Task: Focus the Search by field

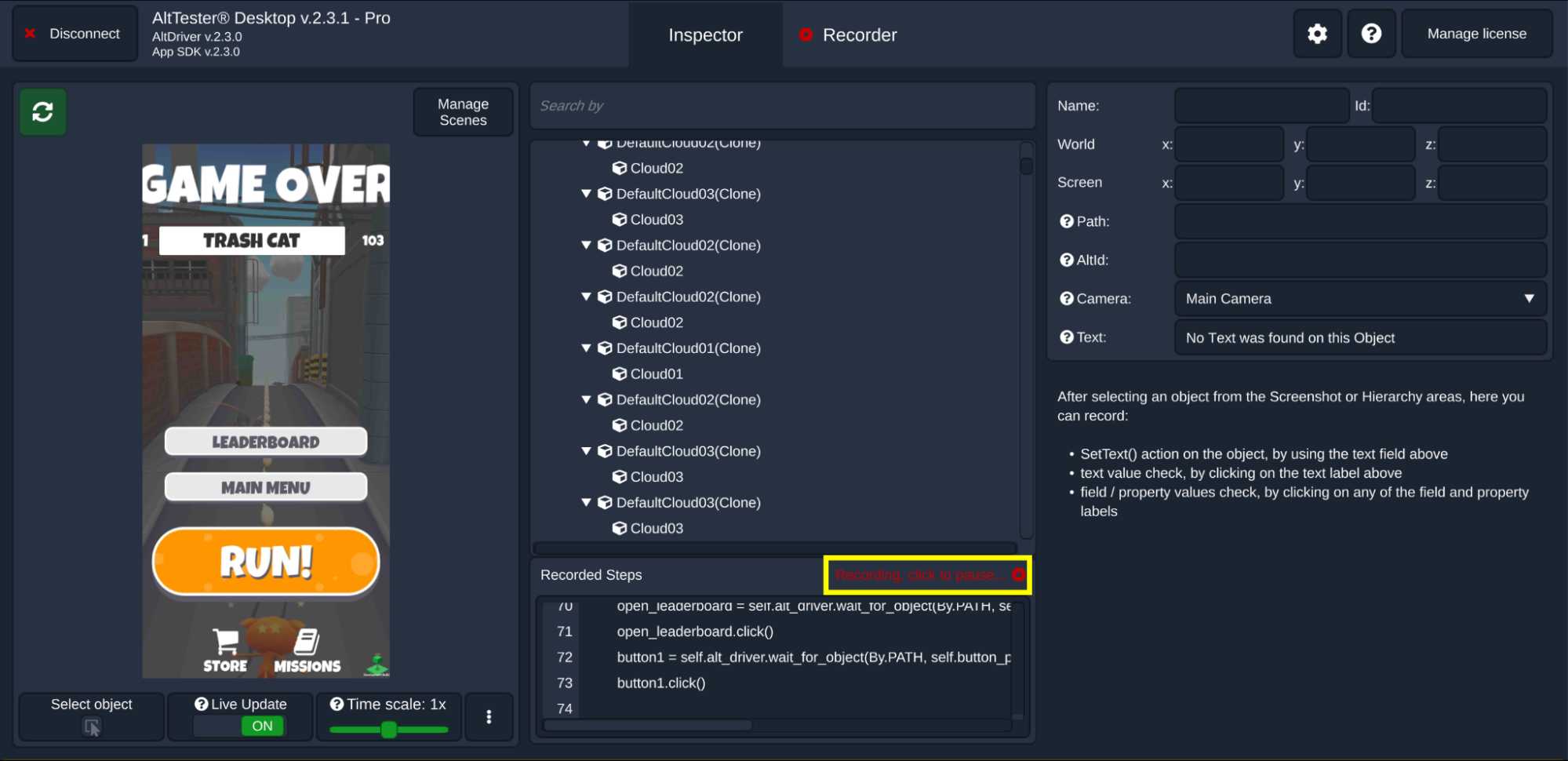Action: tap(782, 106)
